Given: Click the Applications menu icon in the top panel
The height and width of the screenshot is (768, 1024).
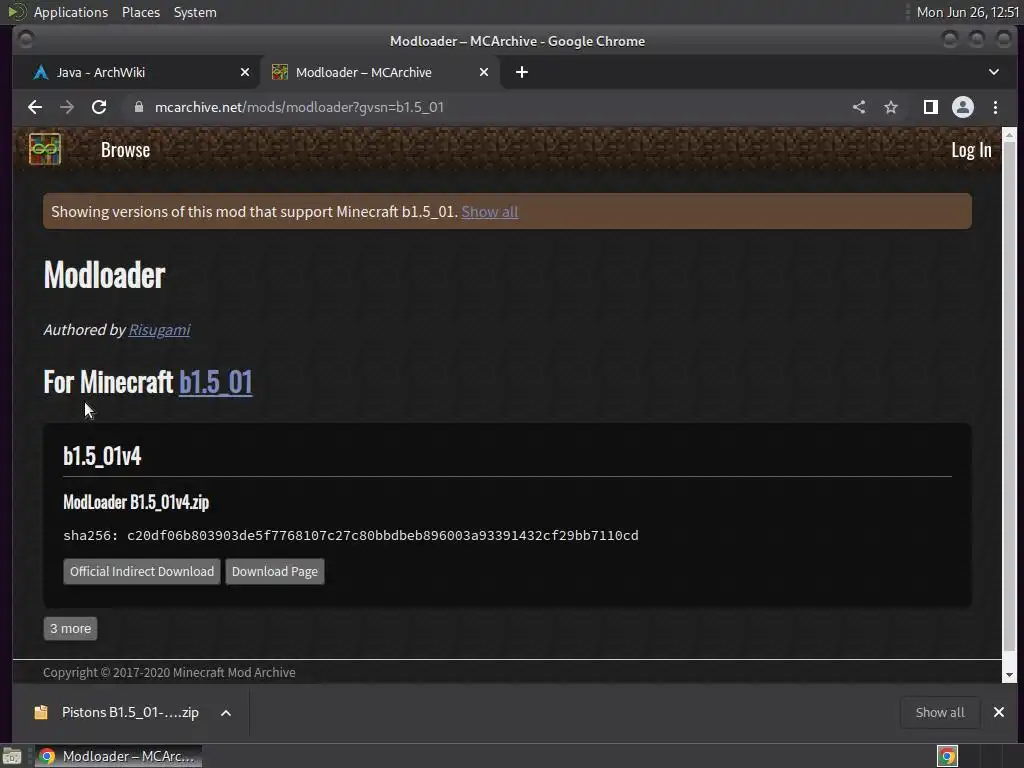Looking at the screenshot, I should click(16, 12).
